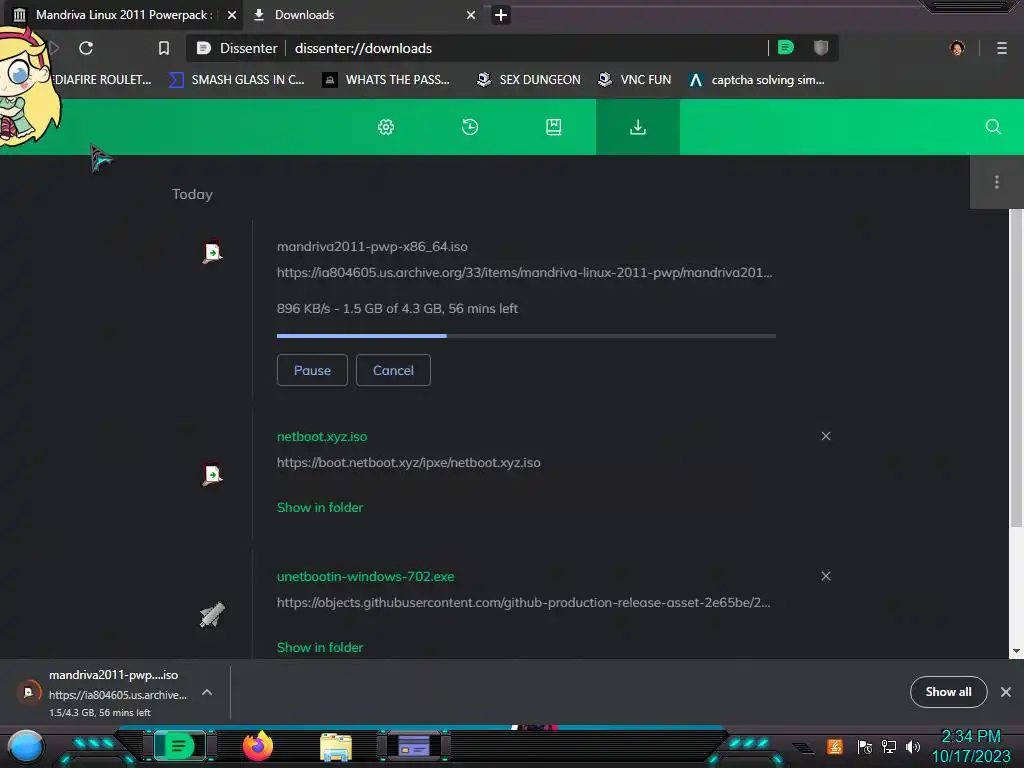Reload the page with the refresh icon
1024x768 pixels.
pos(86,48)
